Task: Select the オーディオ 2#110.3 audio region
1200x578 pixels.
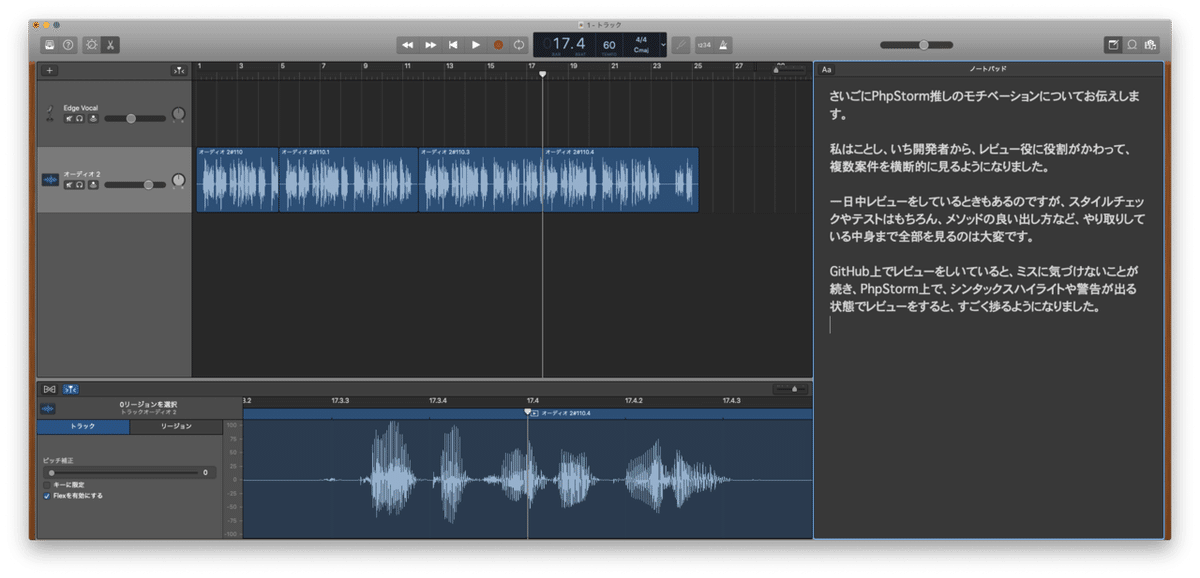Action: click(480, 180)
